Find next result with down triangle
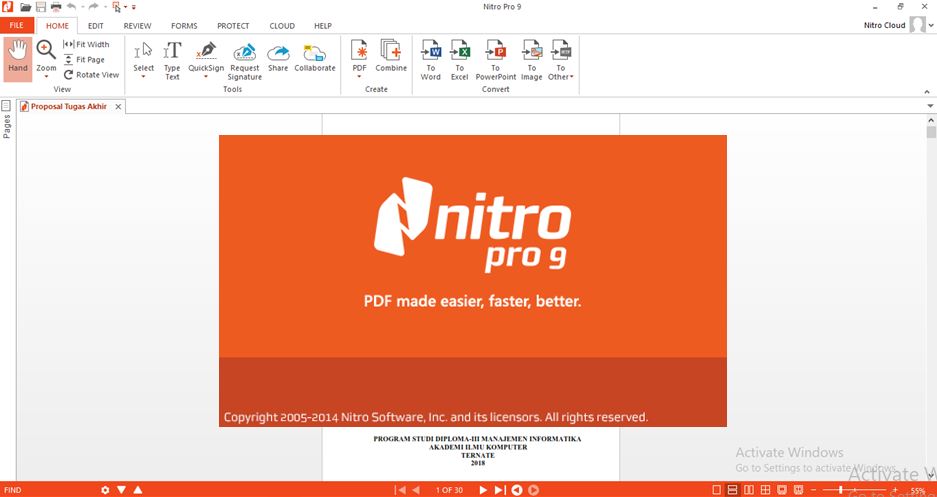This screenshot has width=937, height=497. click(x=121, y=490)
